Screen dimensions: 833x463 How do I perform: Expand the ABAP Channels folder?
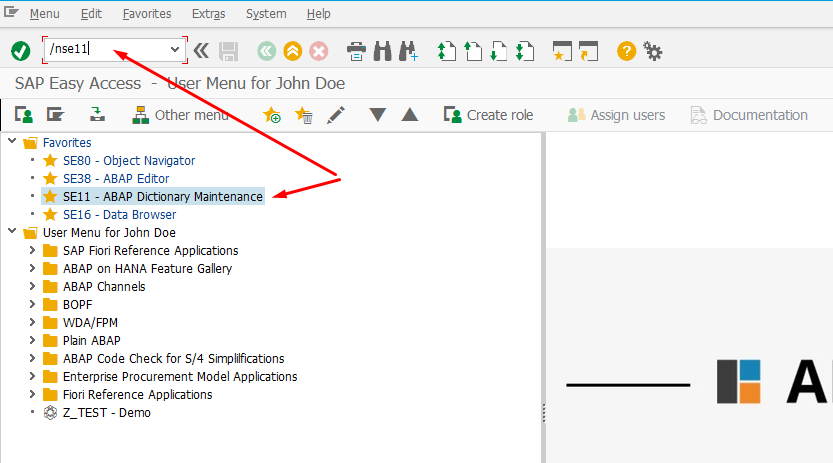(32, 286)
